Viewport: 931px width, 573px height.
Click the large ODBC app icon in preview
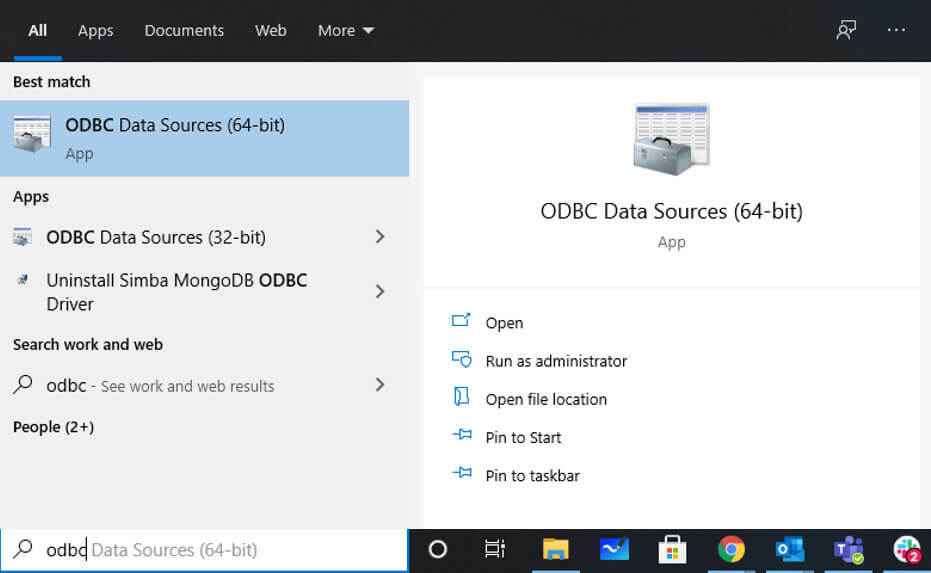pos(672,140)
